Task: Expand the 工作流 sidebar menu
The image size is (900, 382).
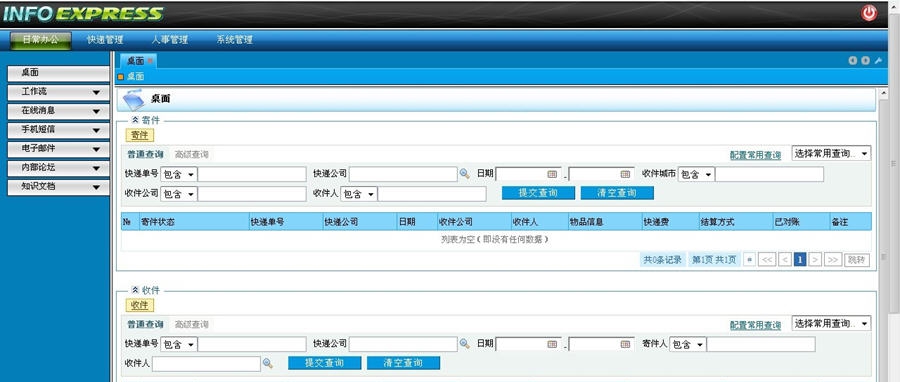Action: click(x=58, y=92)
